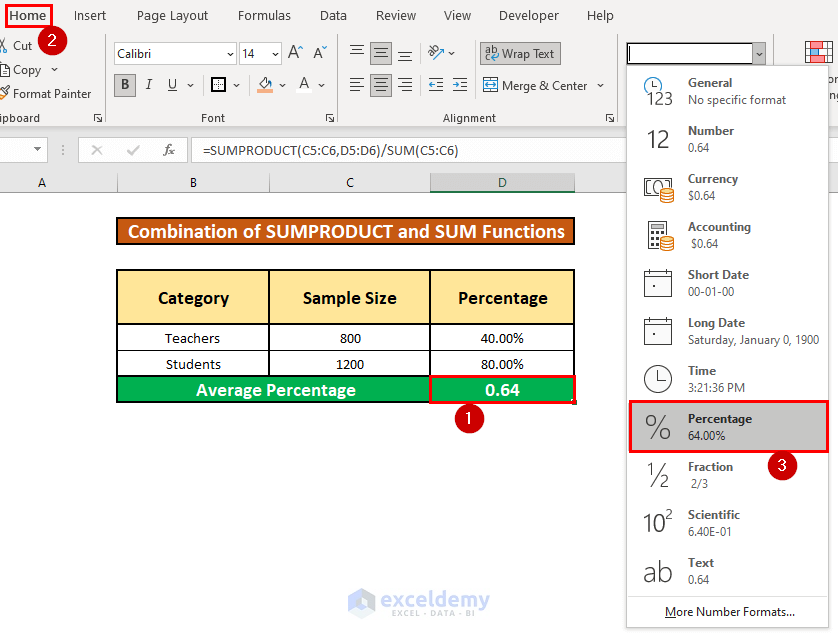Expand the Borders options arrow

pyautogui.click(x=236, y=85)
